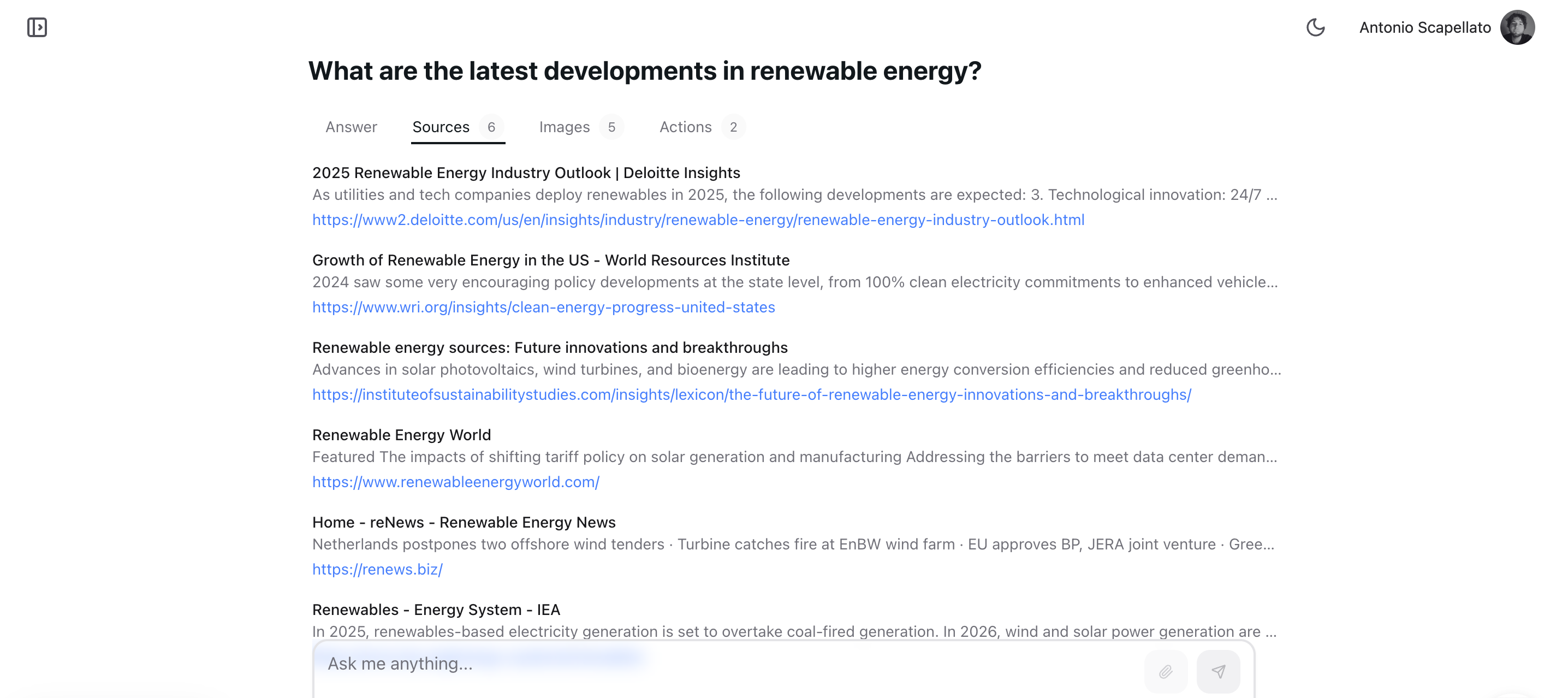
Task: Click Antonio Scapellato's profile avatar
Action: pyautogui.click(x=1516, y=27)
